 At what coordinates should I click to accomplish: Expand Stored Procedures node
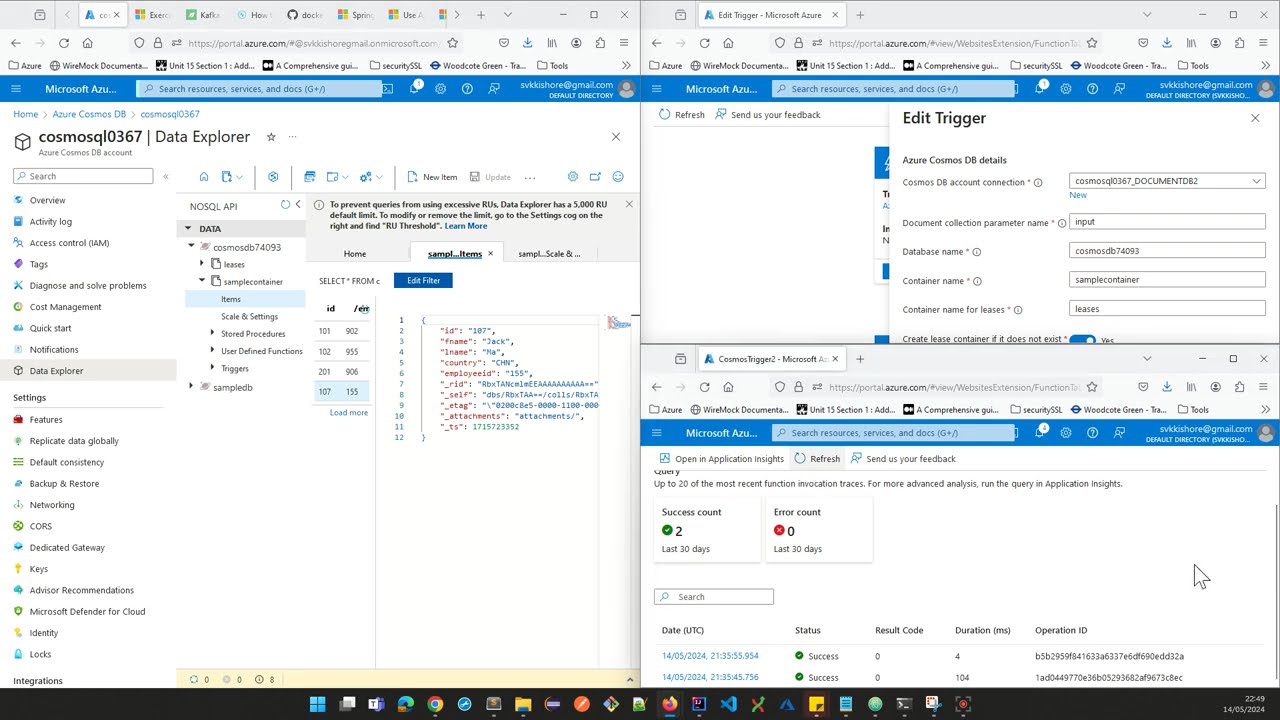pyautogui.click(x=212, y=333)
